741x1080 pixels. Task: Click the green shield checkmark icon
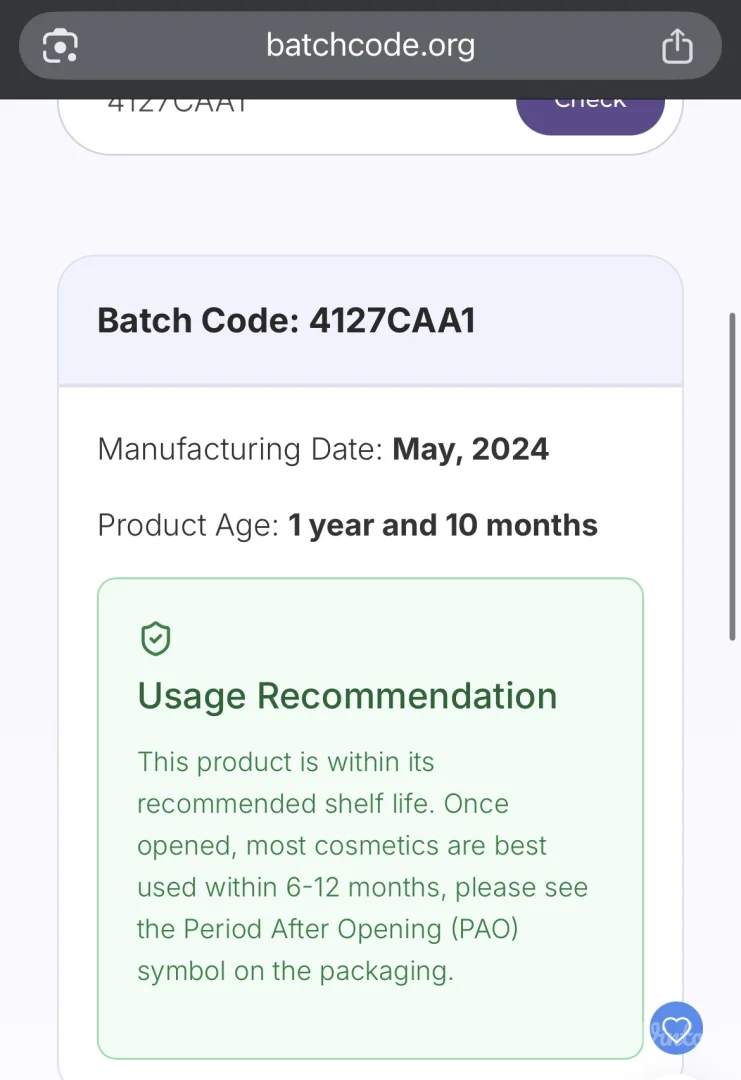(155, 639)
